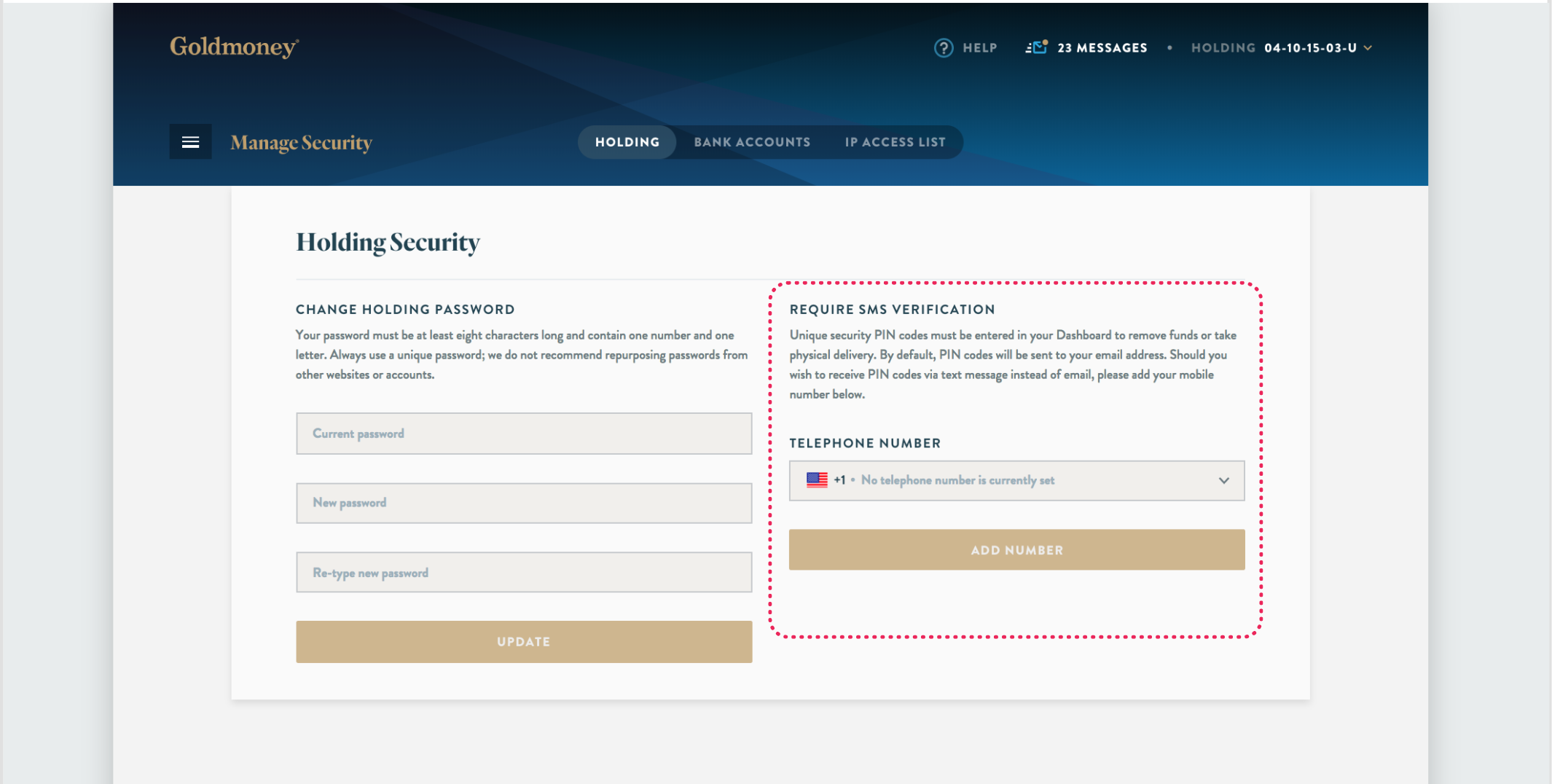Open the messages envelope icon
The width and height of the screenshot is (1552, 784).
tap(1036, 47)
